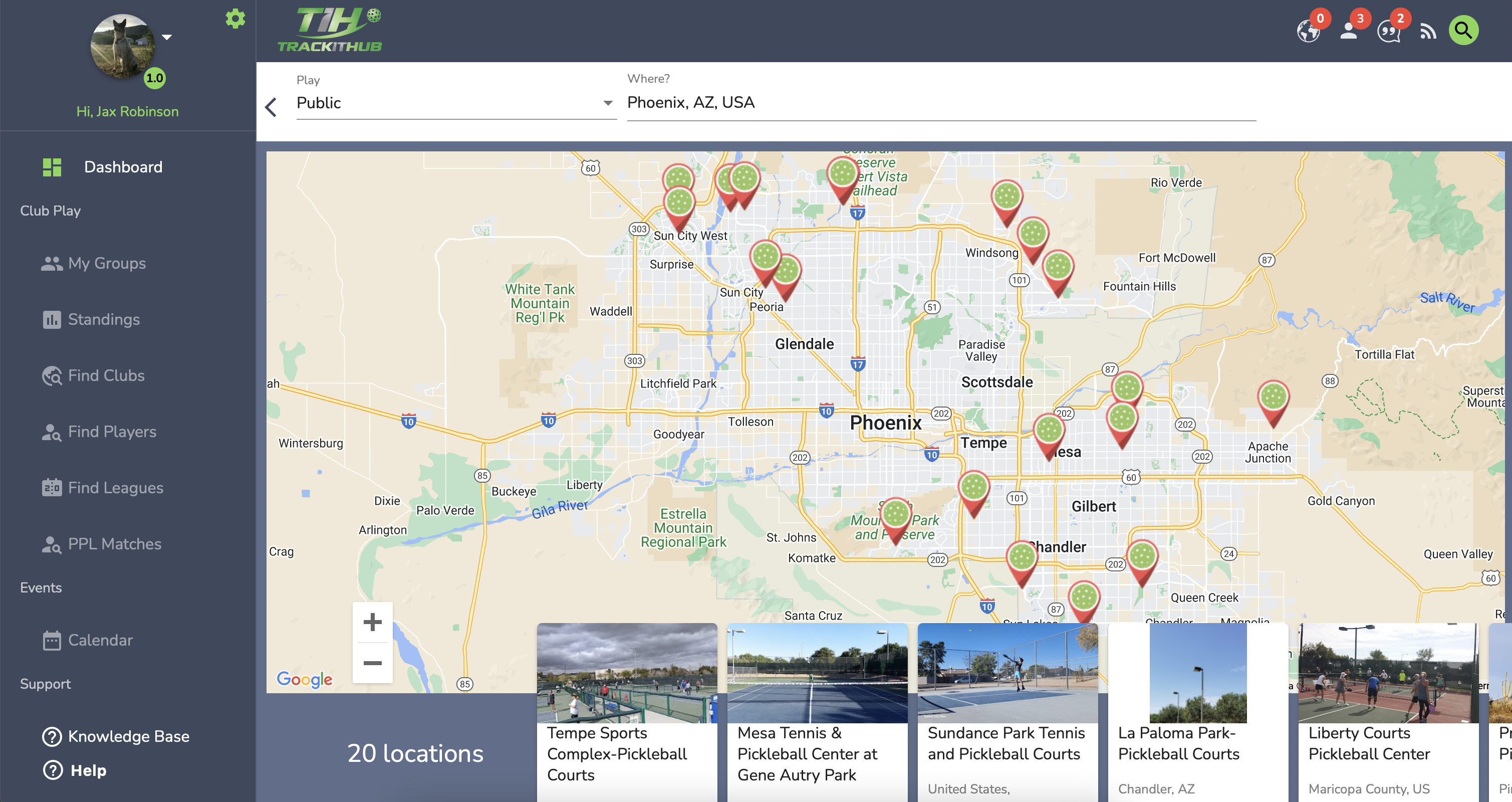Click the Help link
Image resolution: width=1512 pixels, height=802 pixels.
coord(88,770)
